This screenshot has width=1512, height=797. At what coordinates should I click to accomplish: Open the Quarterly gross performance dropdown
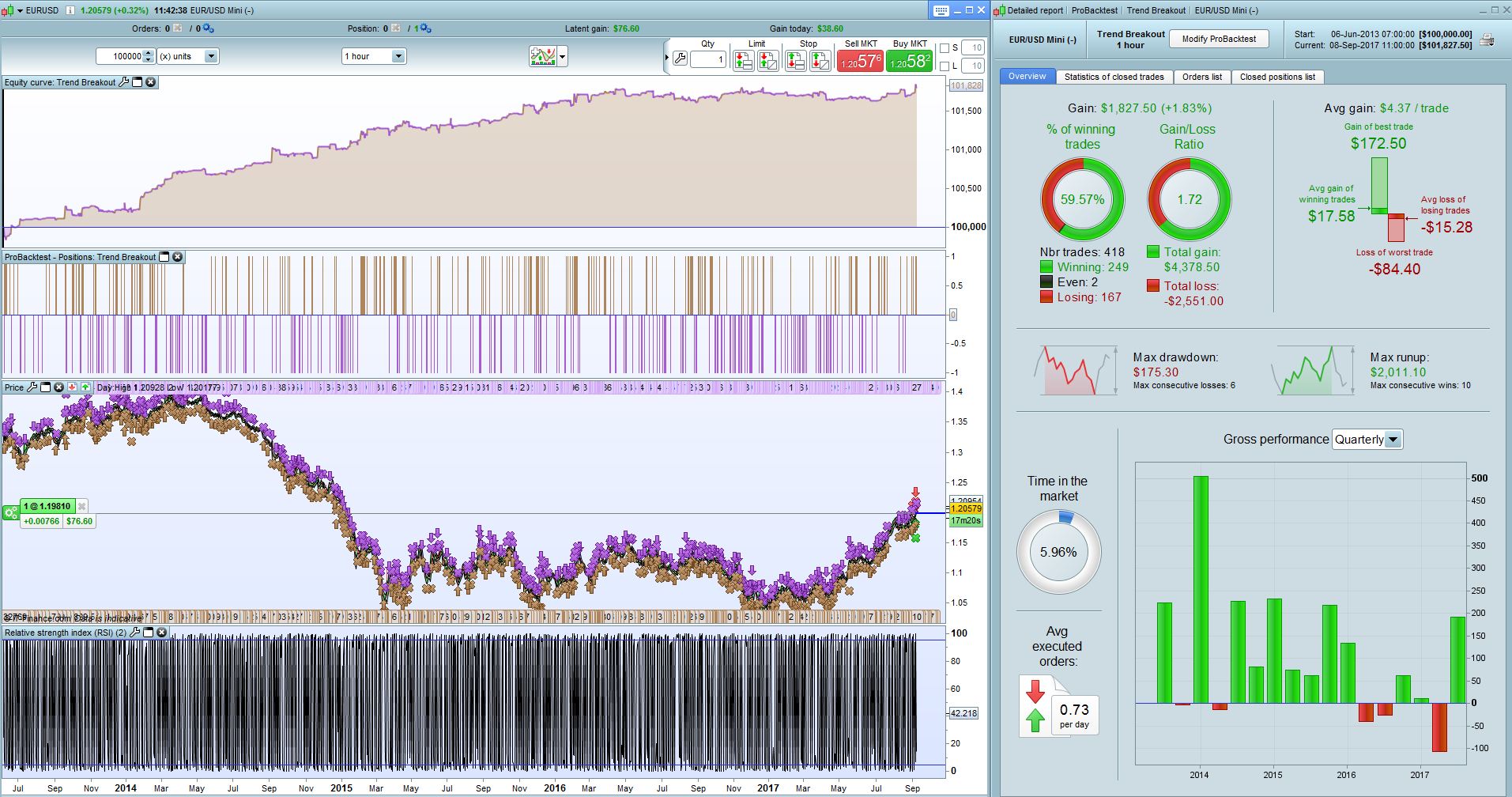point(1392,440)
